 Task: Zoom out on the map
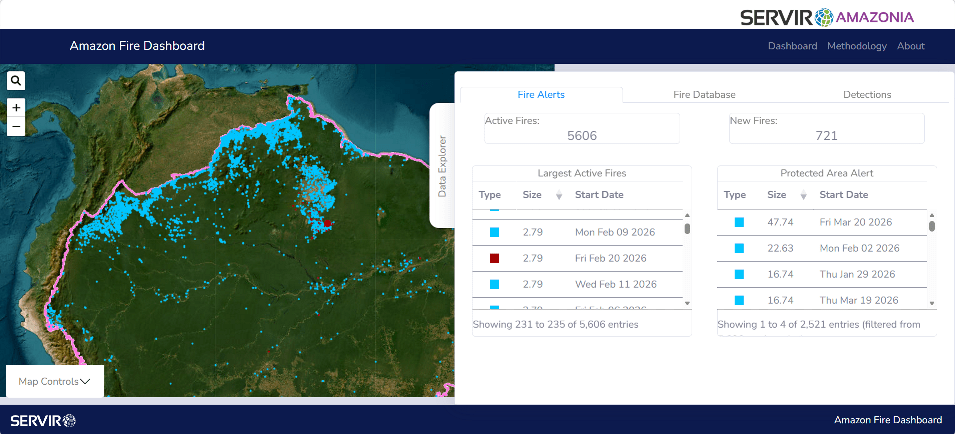coord(16,127)
